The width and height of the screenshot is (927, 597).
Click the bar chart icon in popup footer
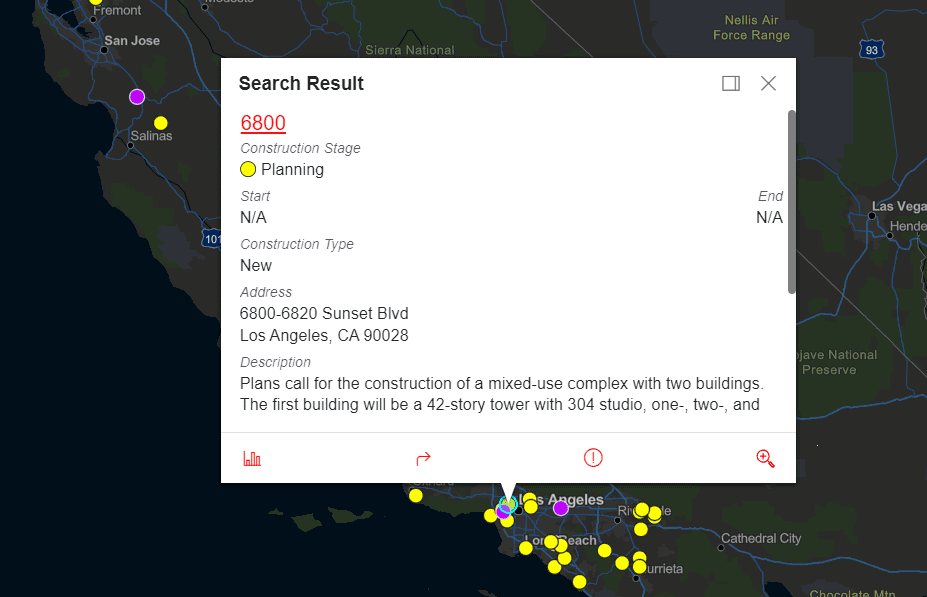(x=252, y=458)
